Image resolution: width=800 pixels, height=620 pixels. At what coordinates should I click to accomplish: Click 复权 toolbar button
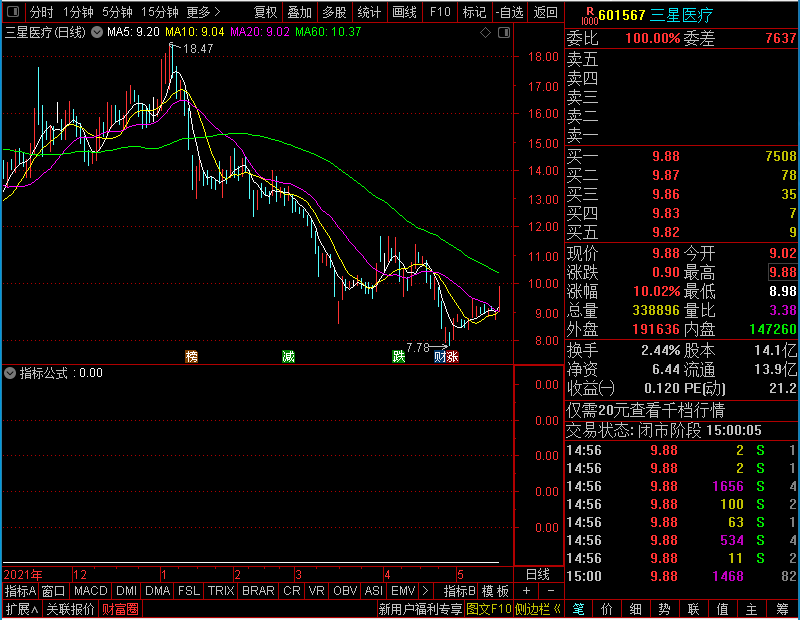pyautogui.click(x=265, y=12)
